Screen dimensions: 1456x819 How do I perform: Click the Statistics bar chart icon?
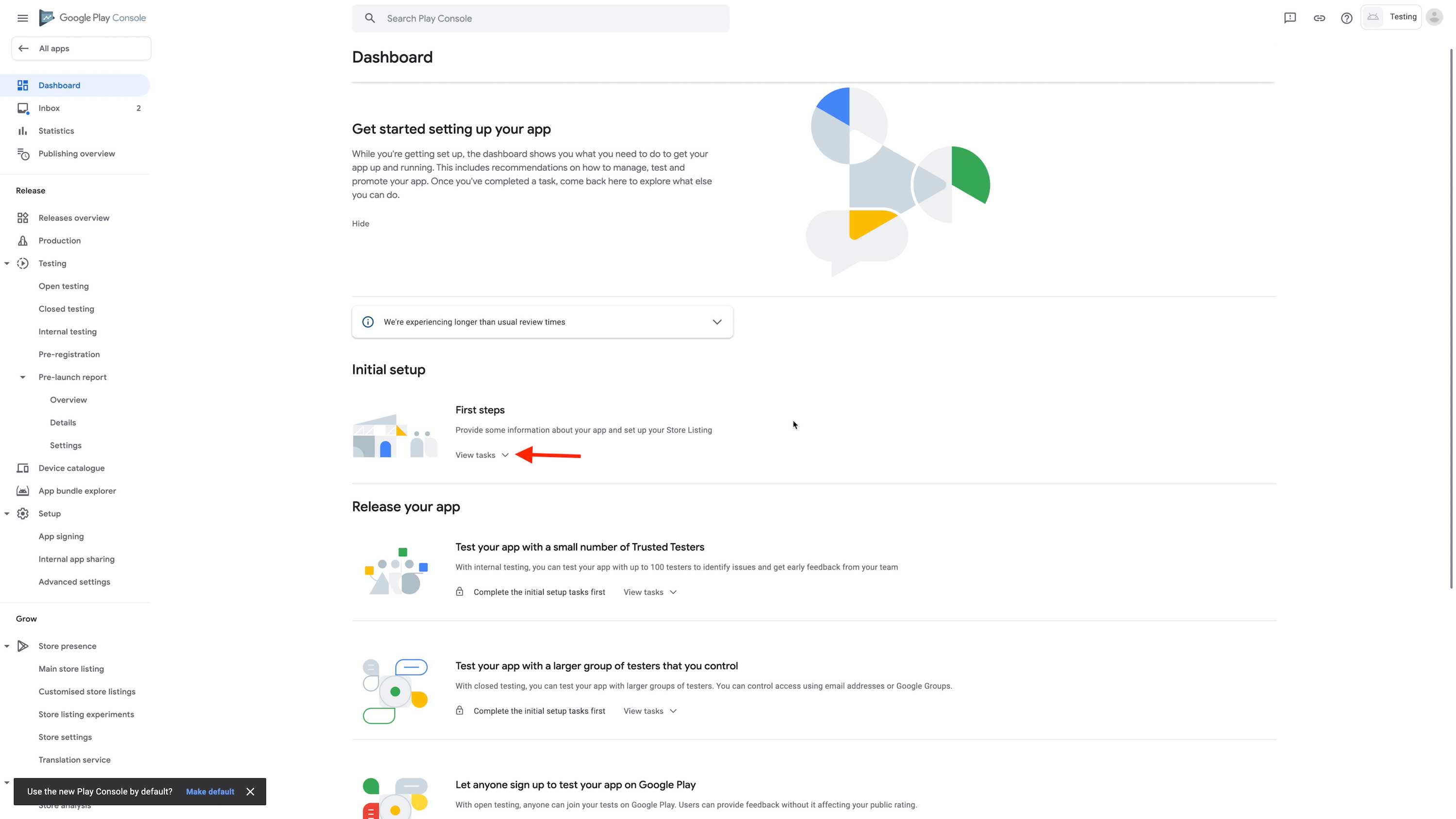[23, 131]
